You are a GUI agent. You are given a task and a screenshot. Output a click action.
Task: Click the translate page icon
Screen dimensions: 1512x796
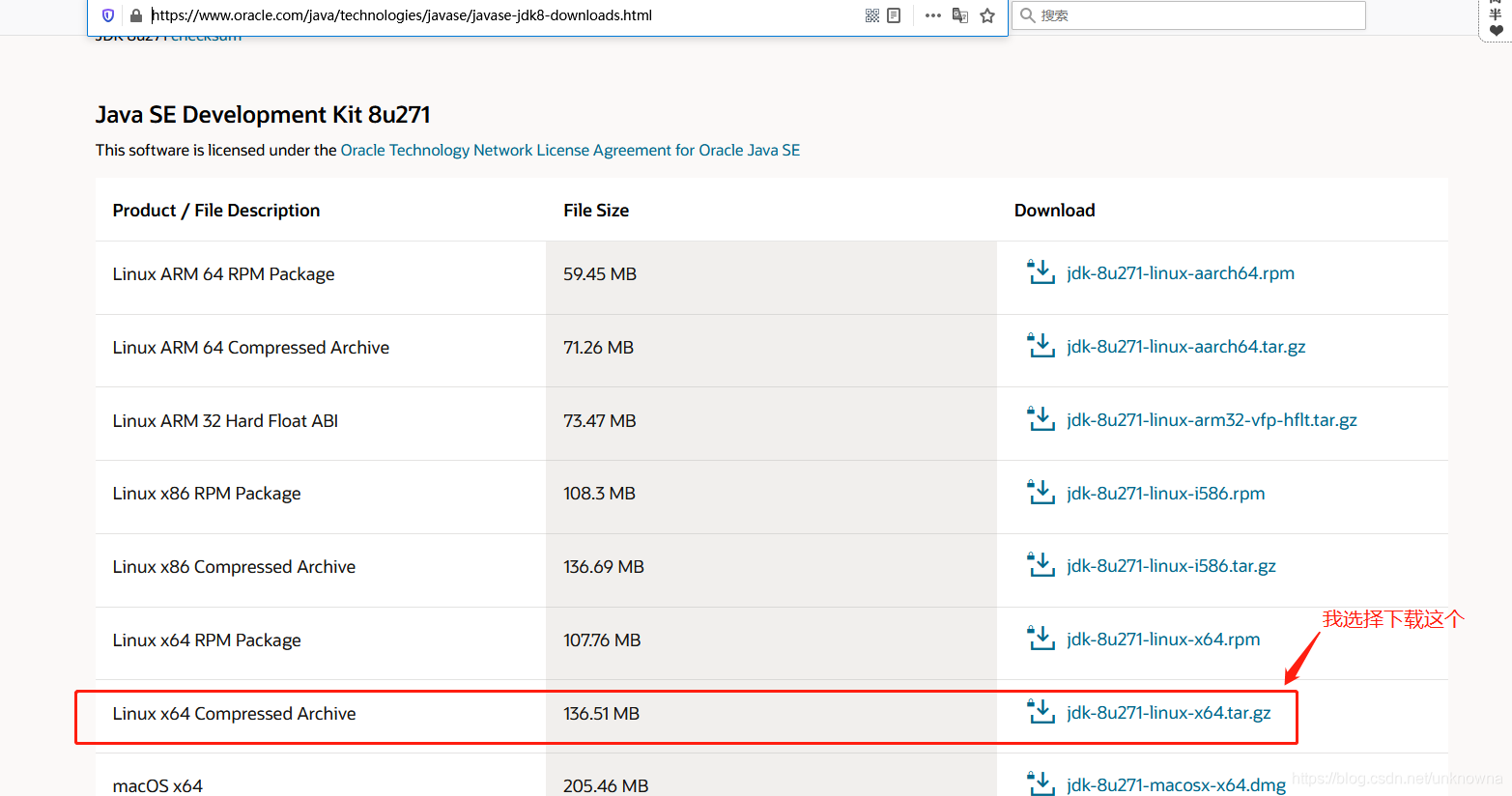[x=960, y=15]
